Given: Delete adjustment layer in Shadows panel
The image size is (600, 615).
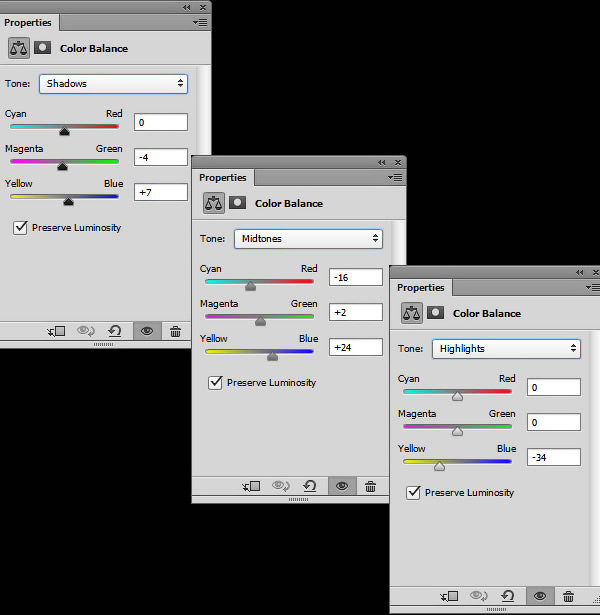Looking at the screenshot, I should pos(175,331).
